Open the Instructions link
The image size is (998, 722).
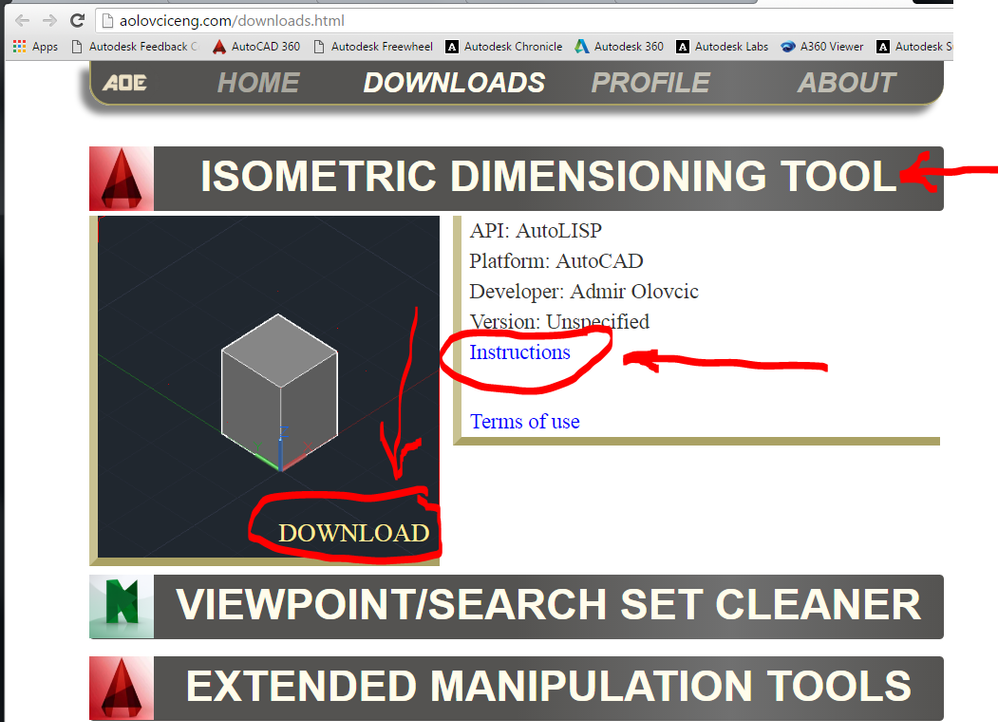(519, 352)
